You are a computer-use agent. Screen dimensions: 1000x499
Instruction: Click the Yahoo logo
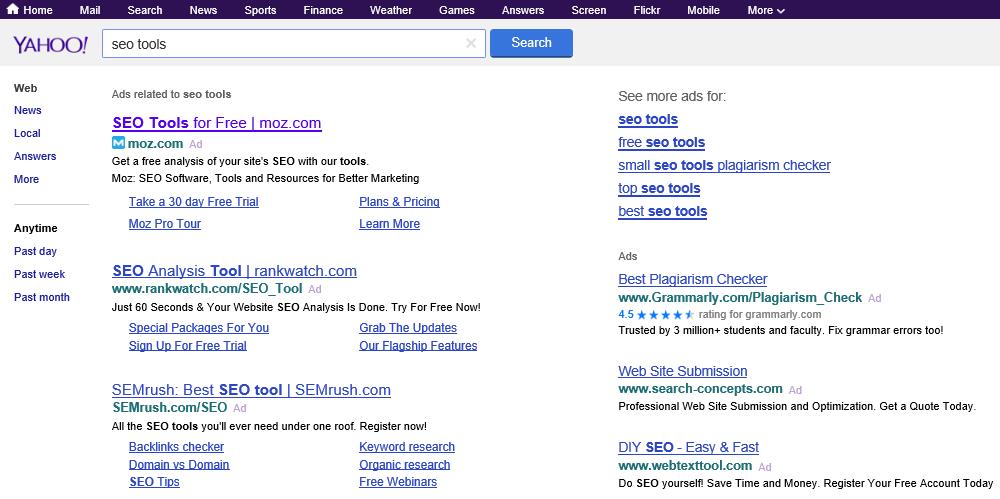point(50,45)
